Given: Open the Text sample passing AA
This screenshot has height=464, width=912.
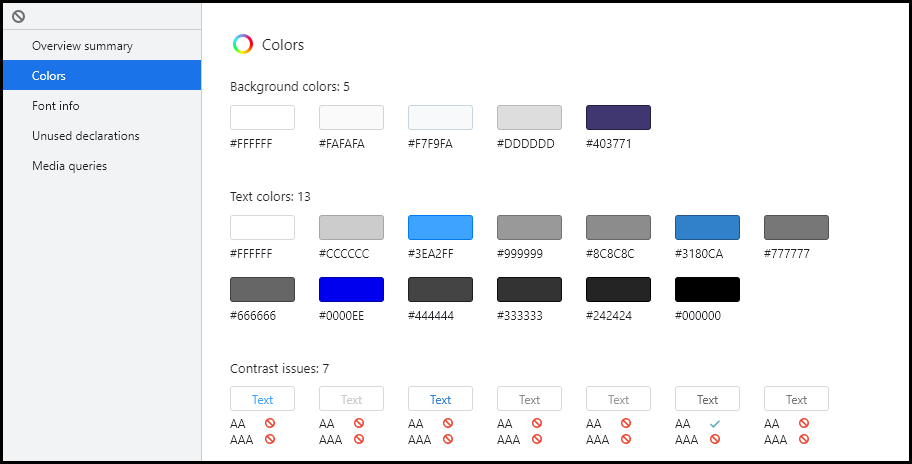Looking at the screenshot, I should (x=707, y=399).
